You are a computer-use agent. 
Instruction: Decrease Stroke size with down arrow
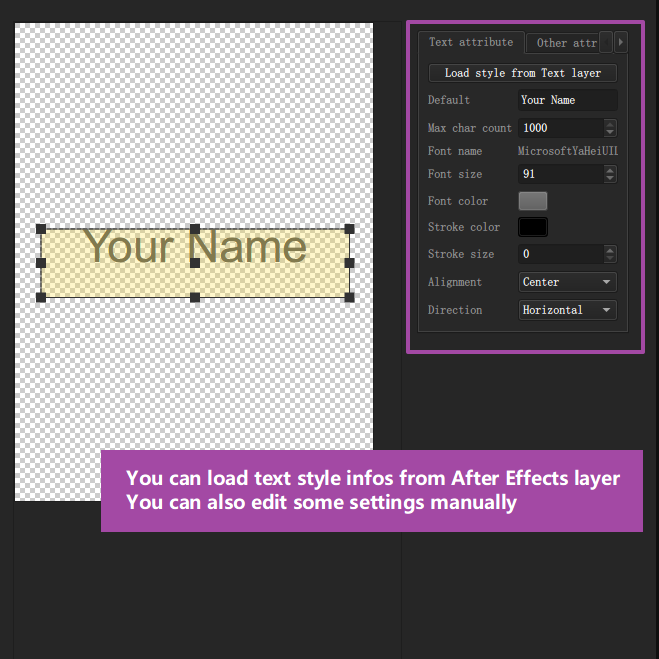[610, 258]
